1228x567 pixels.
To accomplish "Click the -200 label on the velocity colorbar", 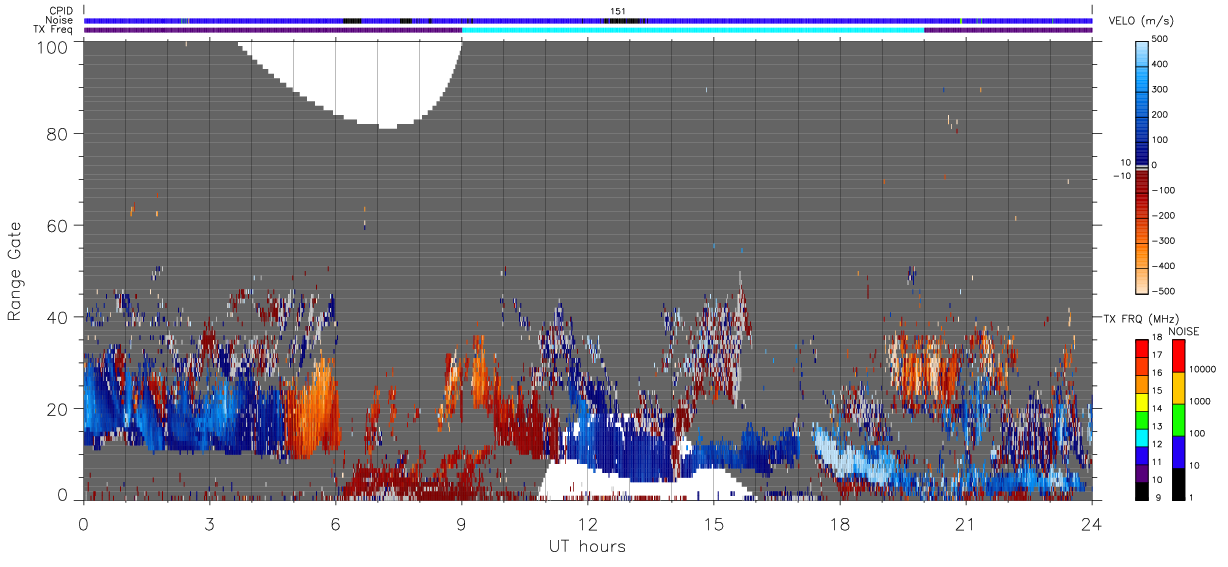I will click(x=1165, y=215).
